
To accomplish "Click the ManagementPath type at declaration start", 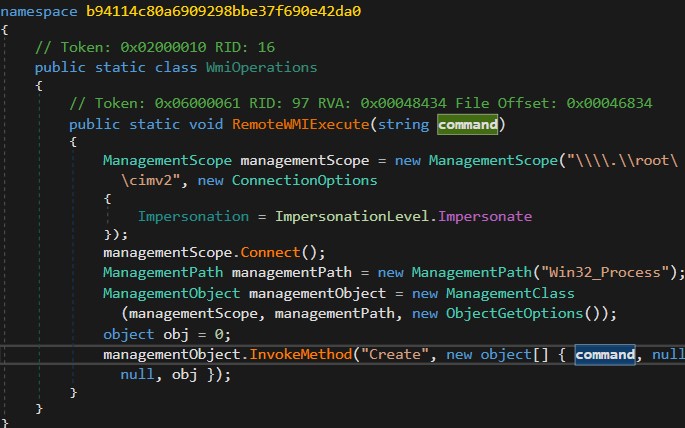I will (x=163, y=273).
